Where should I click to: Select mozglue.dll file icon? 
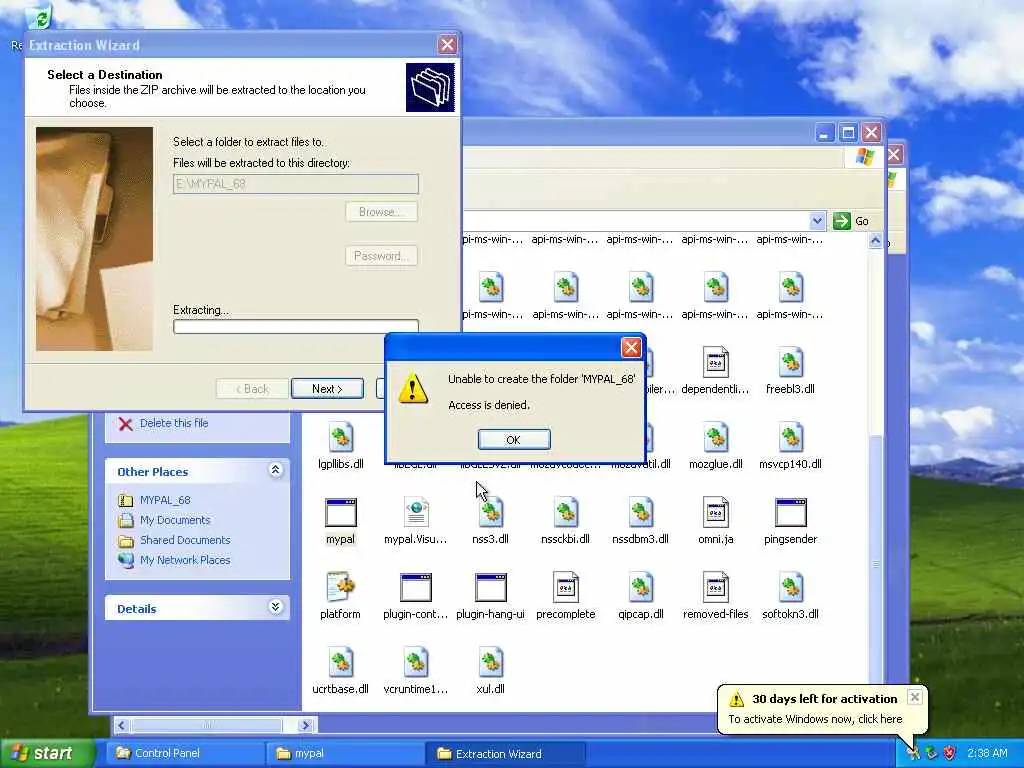click(715, 438)
